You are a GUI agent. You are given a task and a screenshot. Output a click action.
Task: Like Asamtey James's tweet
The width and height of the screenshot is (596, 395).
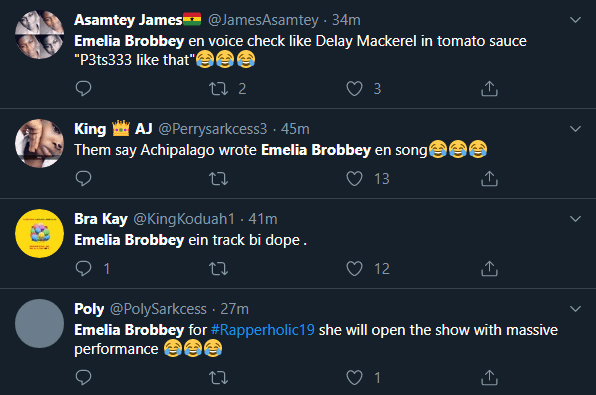(x=354, y=89)
